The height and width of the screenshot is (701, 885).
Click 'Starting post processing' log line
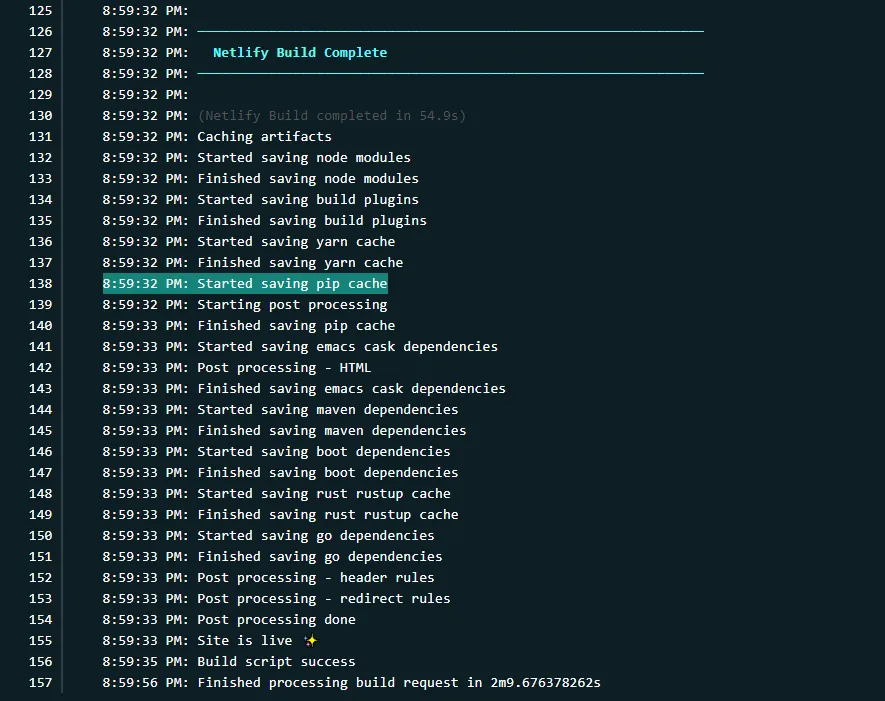(x=245, y=305)
